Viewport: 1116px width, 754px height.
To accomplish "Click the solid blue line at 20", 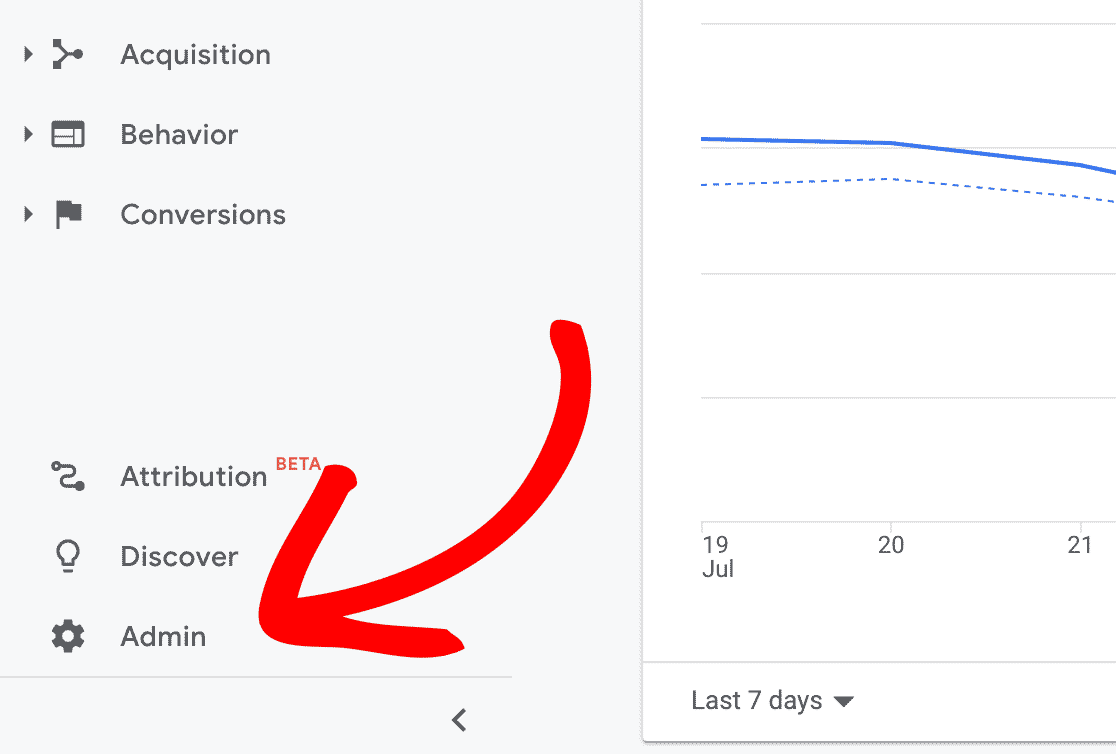I will [890, 143].
